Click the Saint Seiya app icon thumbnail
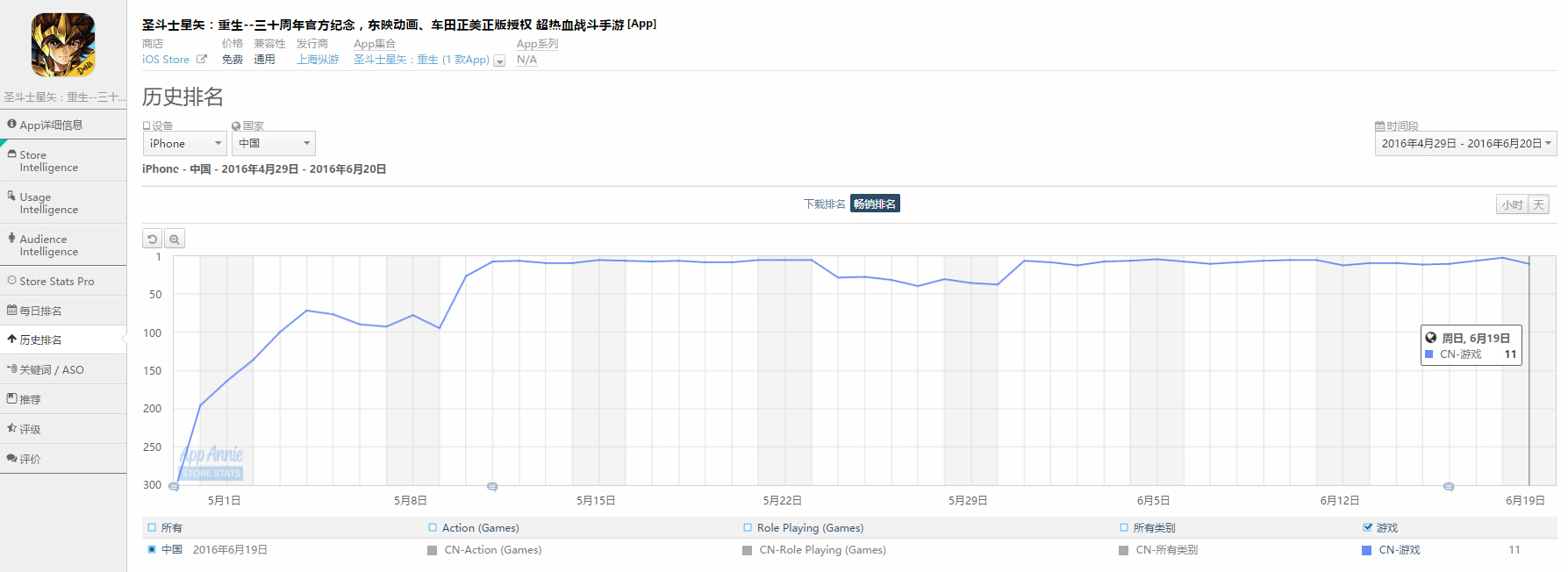 pos(63,45)
